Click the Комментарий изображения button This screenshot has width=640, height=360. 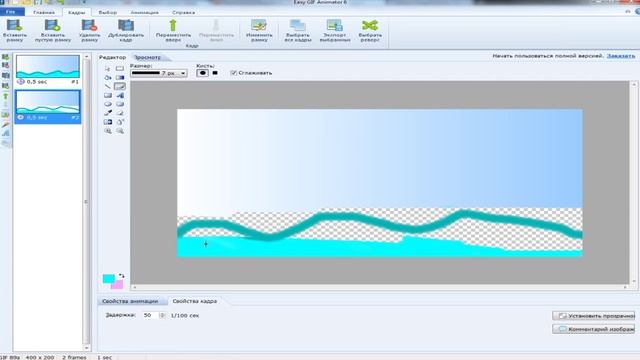coord(593,329)
